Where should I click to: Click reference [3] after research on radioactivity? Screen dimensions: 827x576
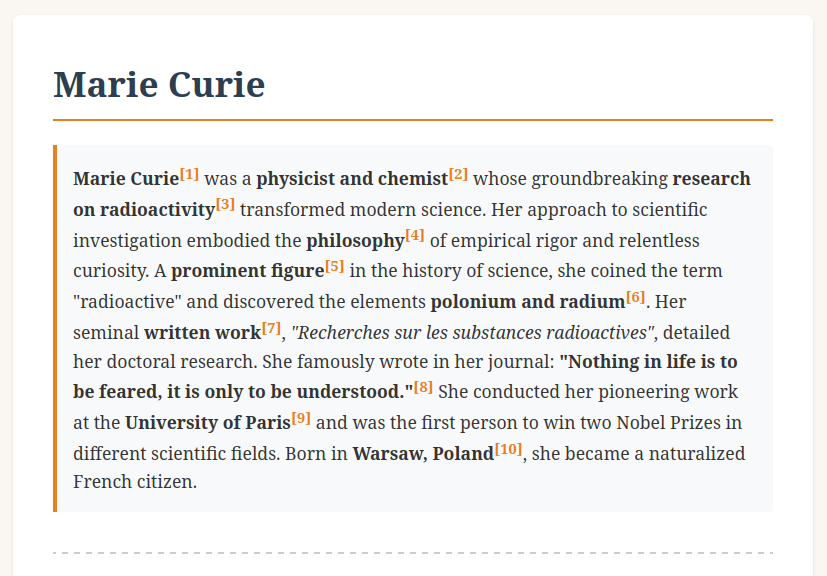pyautogui.click(x=225, y=205)
